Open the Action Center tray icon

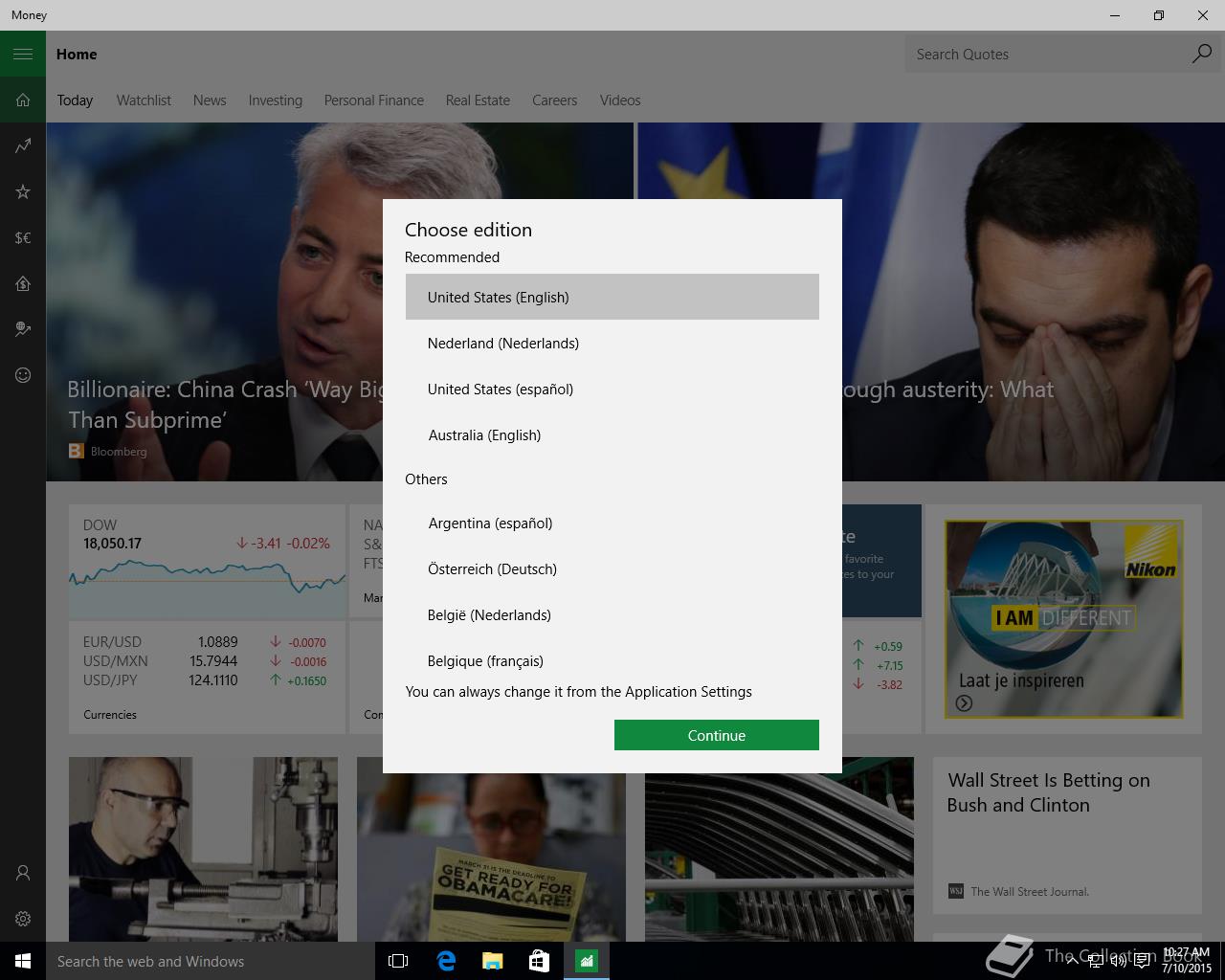pyautogui.click(x=1142, y=961)
